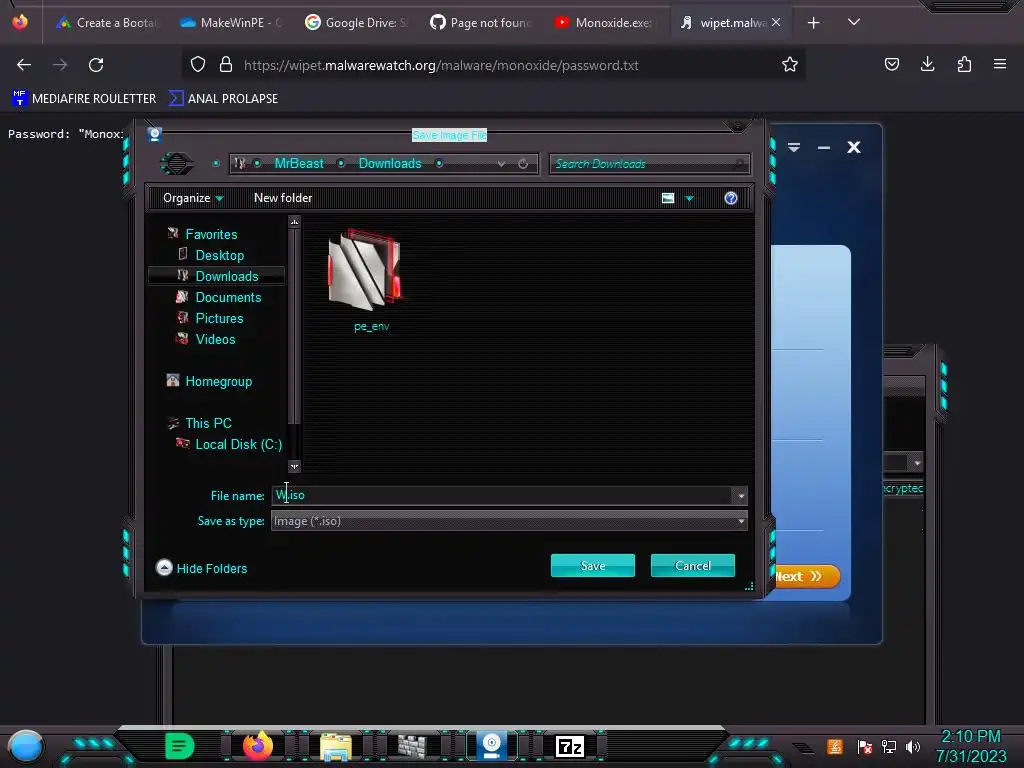Click Next in the blue wizard window
This screenshot has height=768, width=1024.
807,577
